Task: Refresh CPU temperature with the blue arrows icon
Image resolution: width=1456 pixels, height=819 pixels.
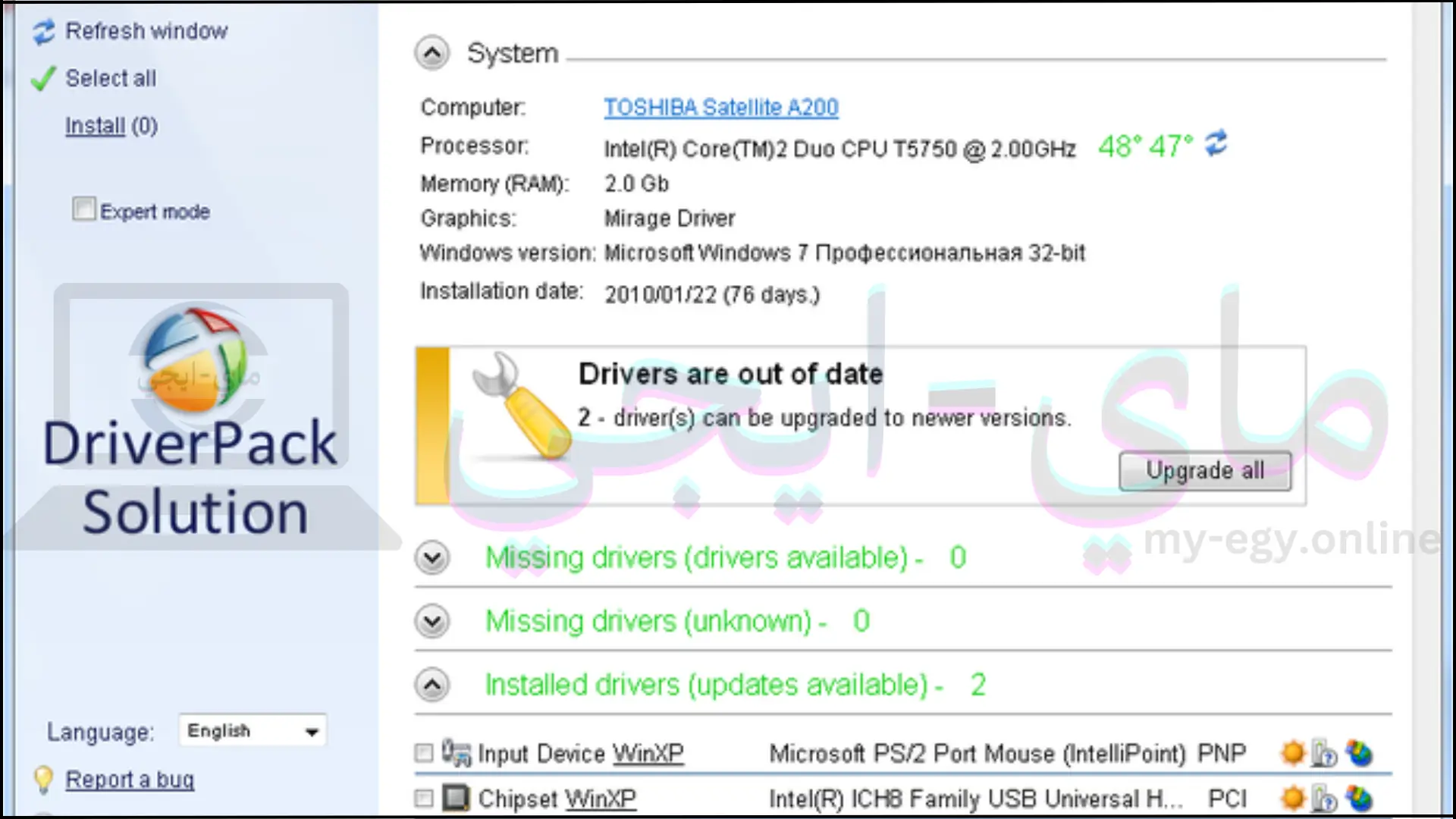Action: click(x=1216, y=143)
